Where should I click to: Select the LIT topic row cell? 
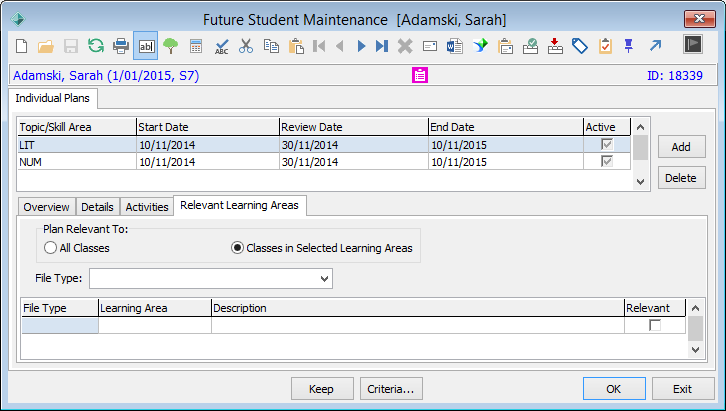tap(77, 145)
